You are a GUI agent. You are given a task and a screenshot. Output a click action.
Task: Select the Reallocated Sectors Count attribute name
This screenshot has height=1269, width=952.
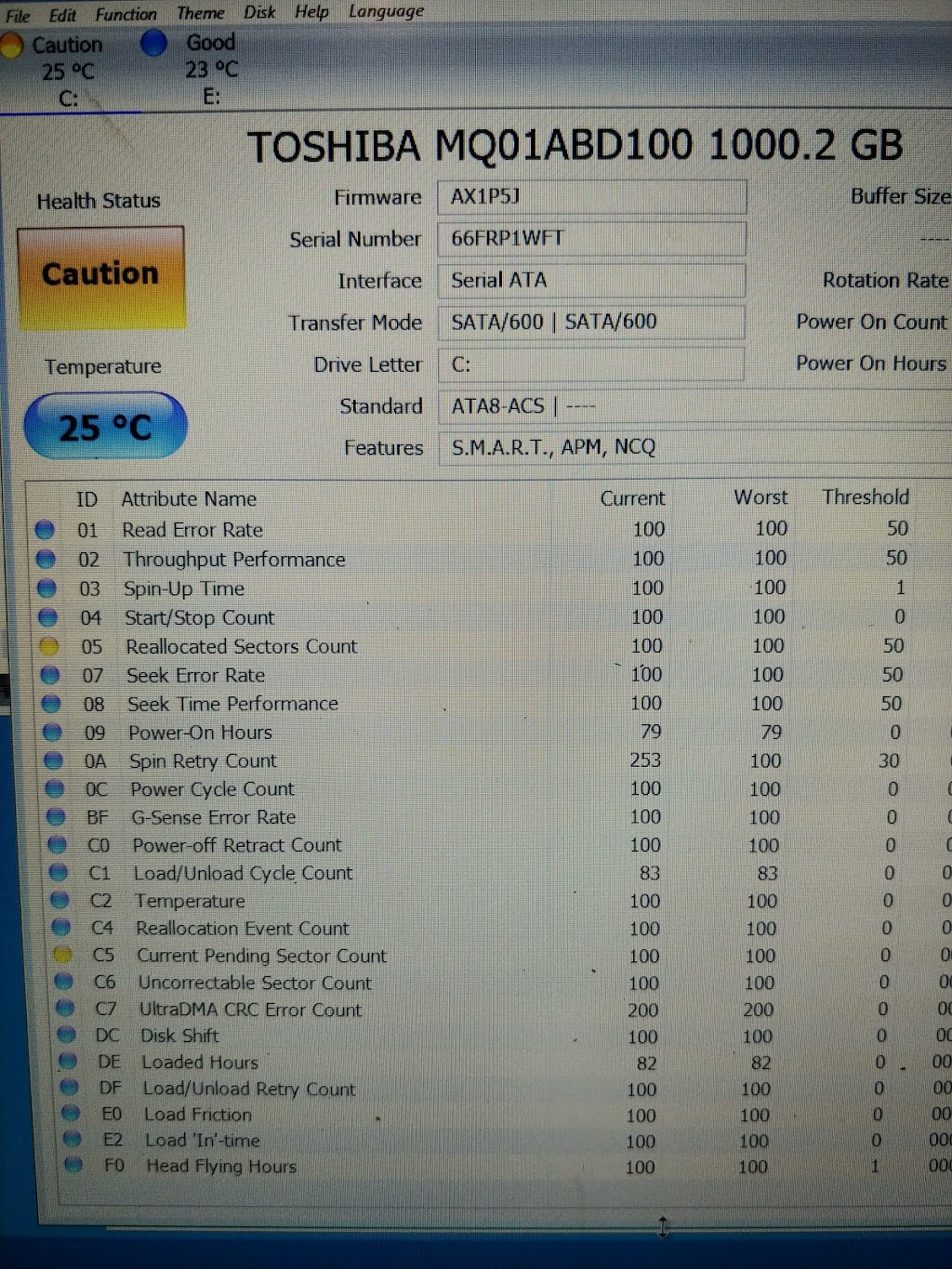coord(242,646)
